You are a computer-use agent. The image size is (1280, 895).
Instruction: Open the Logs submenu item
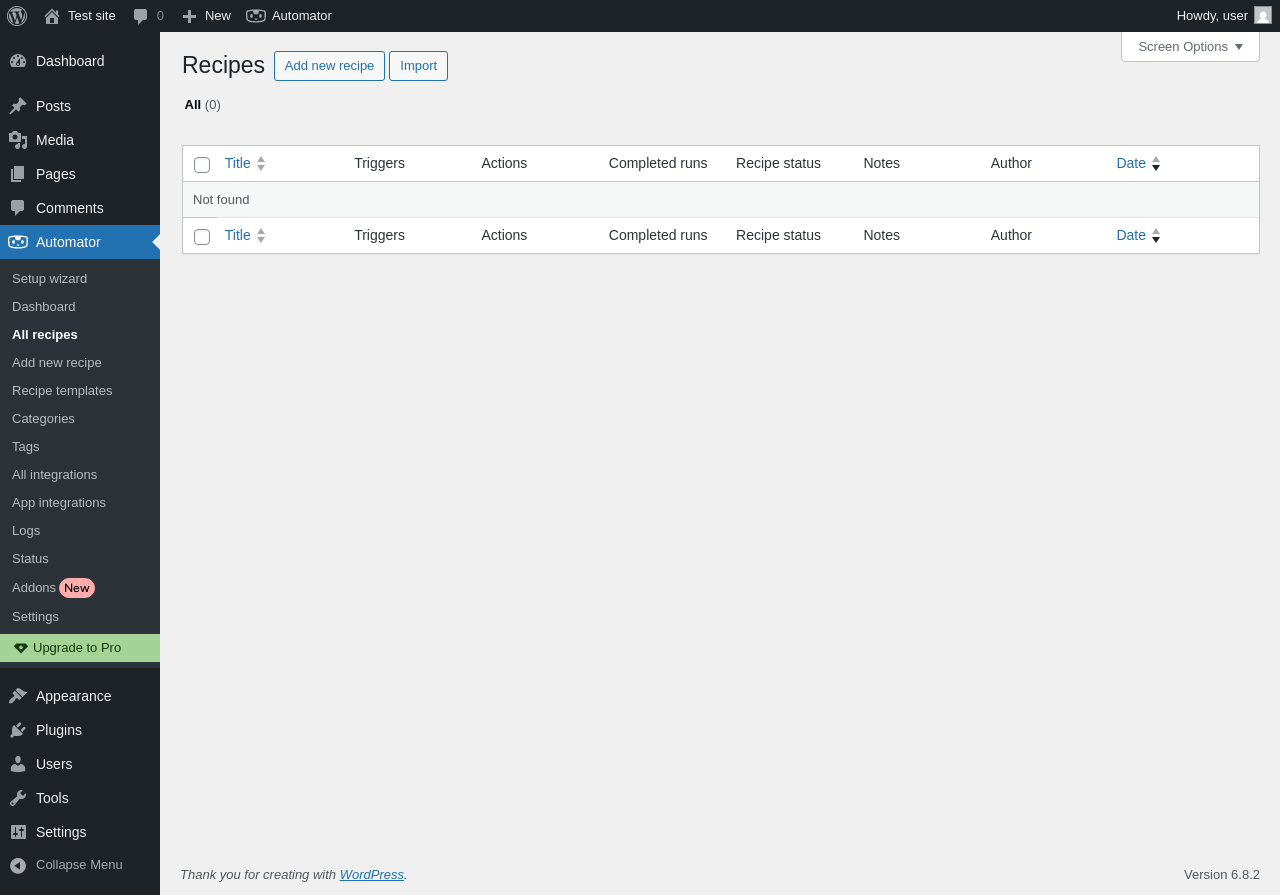pos(26,531)
